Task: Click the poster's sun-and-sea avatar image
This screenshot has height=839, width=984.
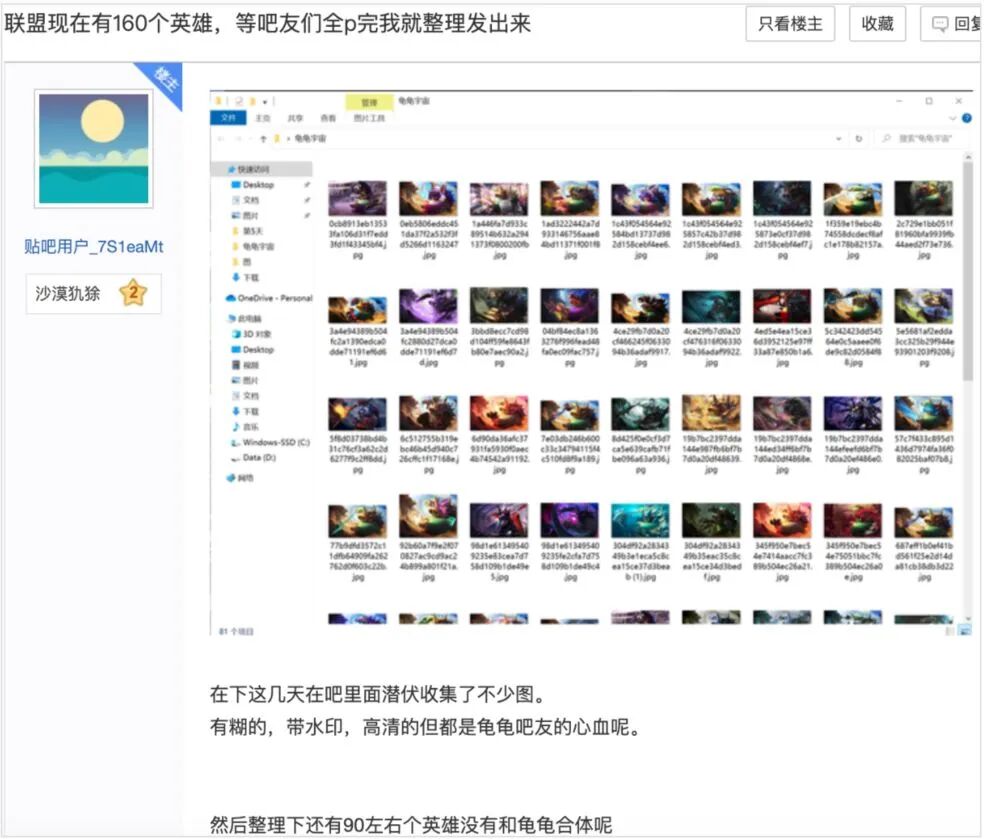Action: 94,149
